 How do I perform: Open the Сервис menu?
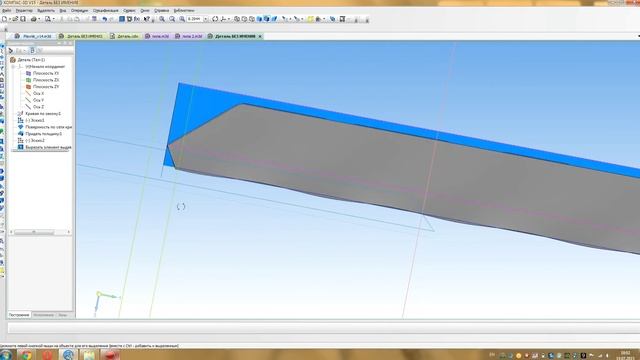pos(129,11)
